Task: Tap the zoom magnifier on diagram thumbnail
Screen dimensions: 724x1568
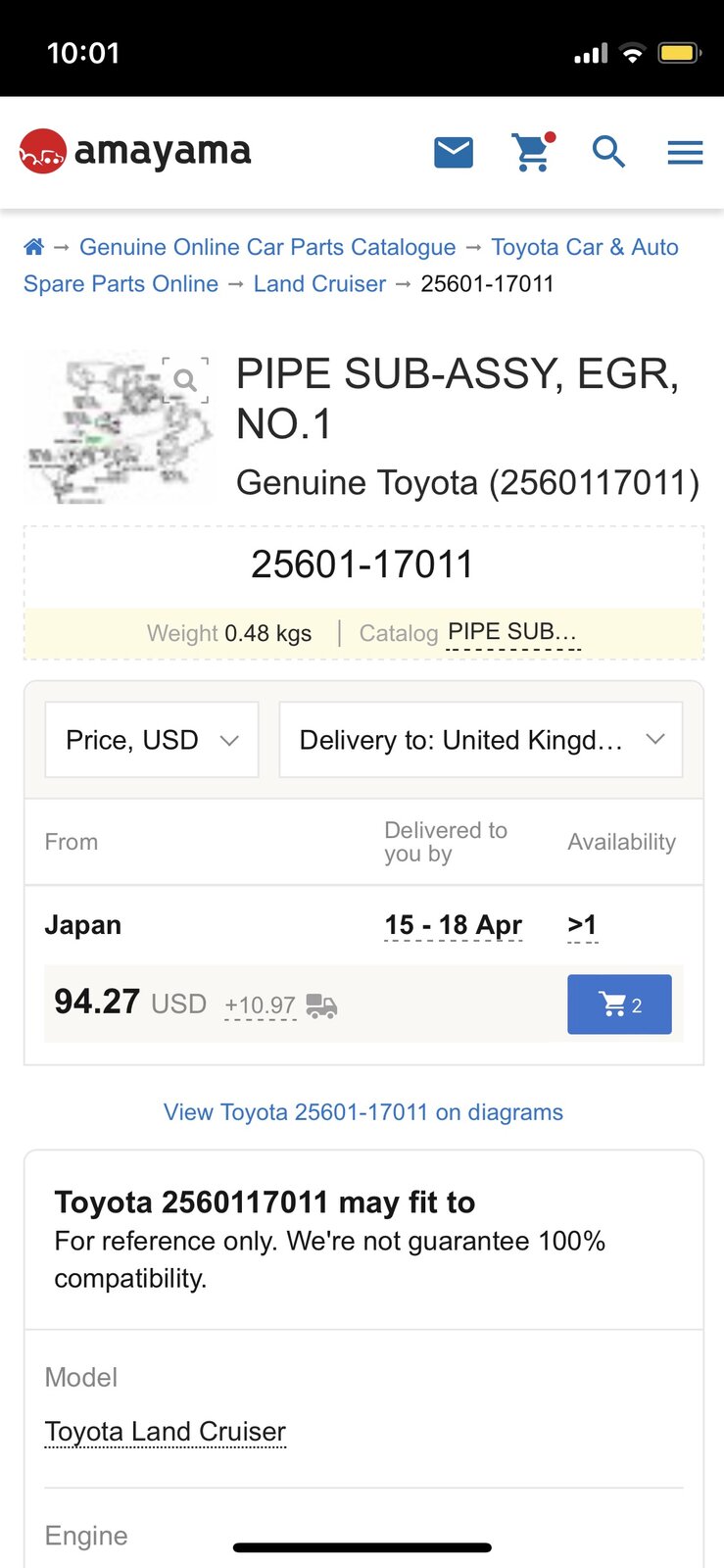Action: tap(185, 380)
